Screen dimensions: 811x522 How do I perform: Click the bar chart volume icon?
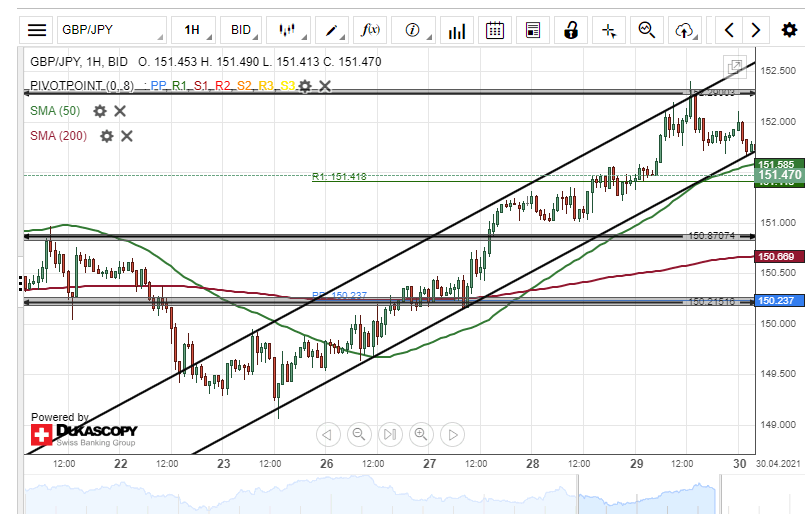(x=457, y=30)
